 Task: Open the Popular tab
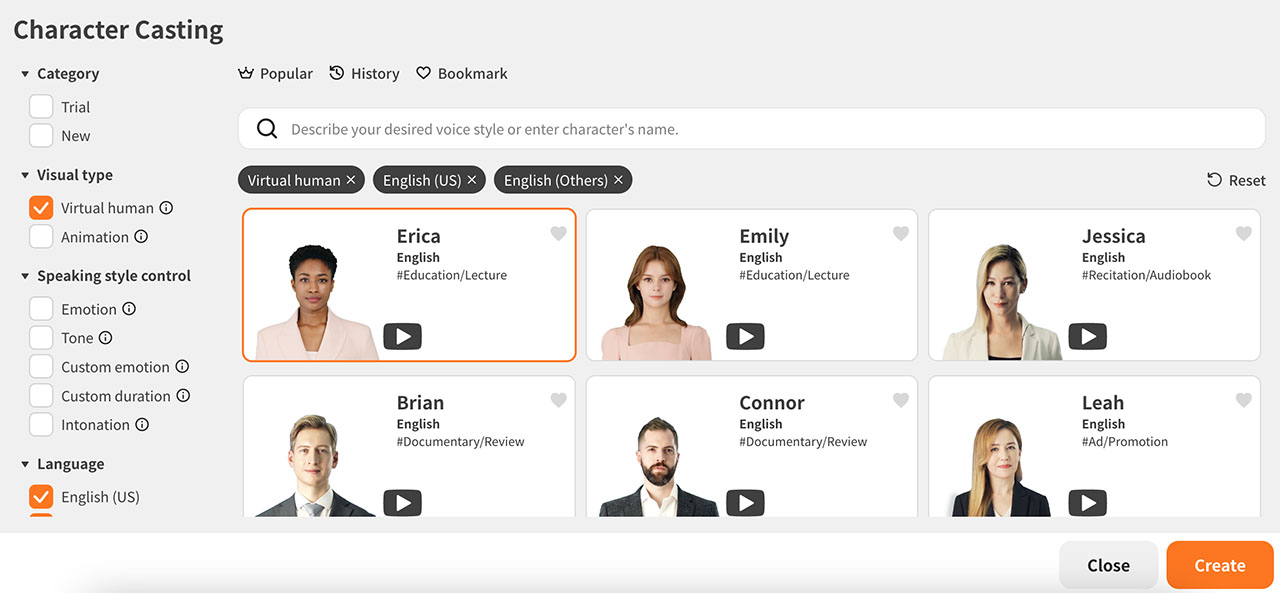[275, 74]
